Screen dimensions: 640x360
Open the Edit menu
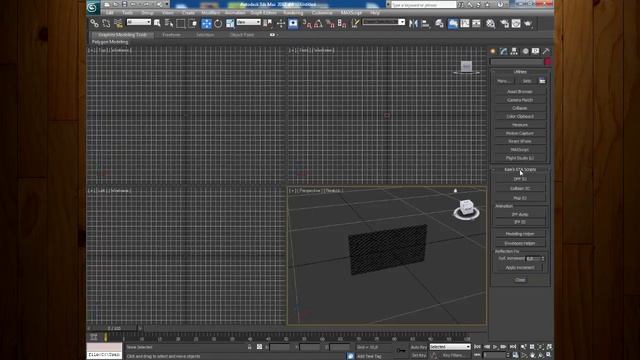[x=110, y=13]
